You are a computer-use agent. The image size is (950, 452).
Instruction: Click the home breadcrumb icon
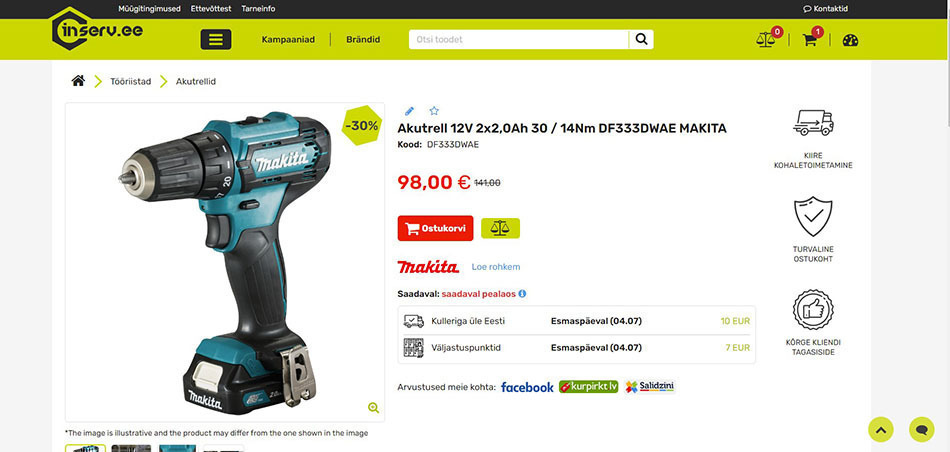[78, 81]
